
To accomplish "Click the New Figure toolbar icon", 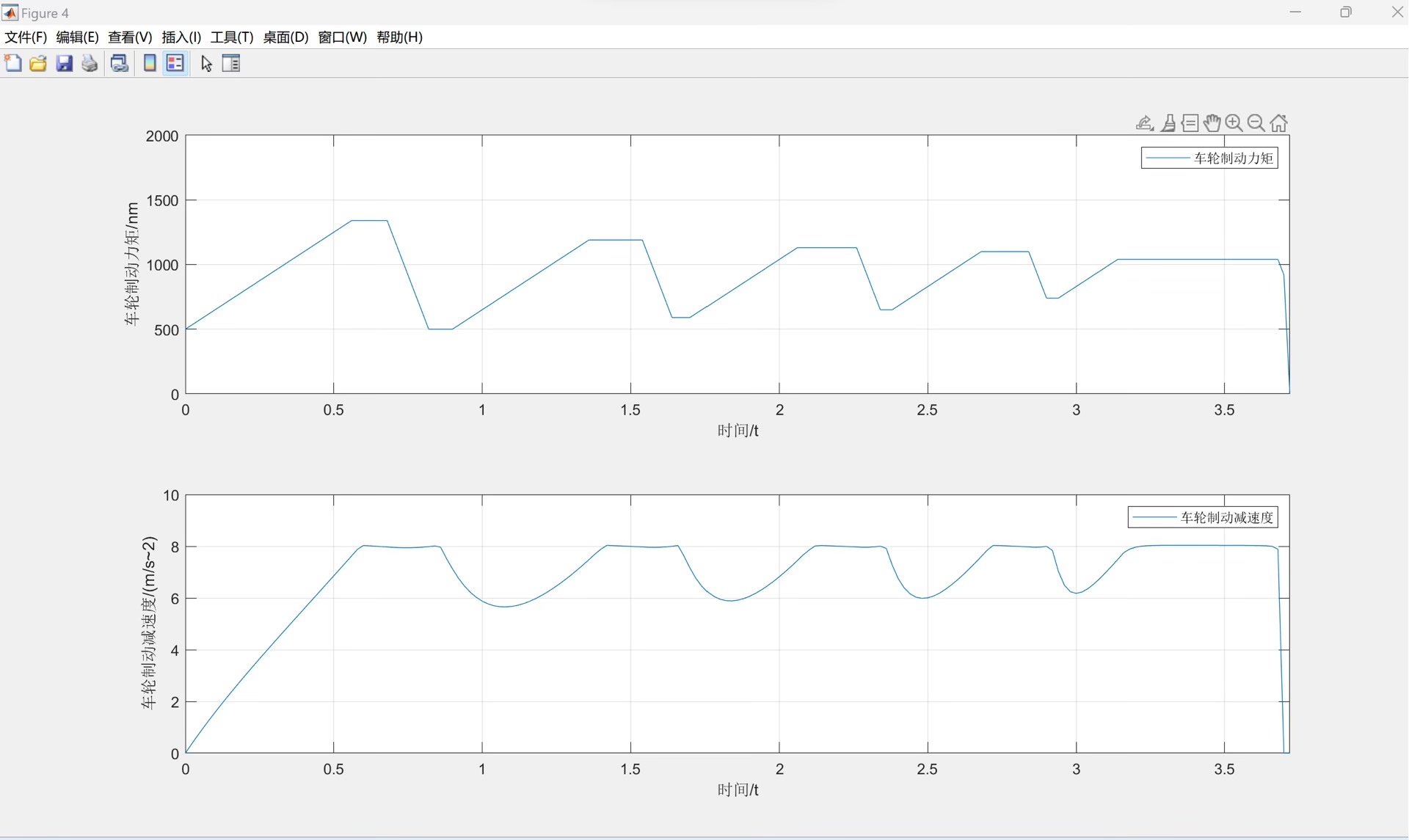I will pos(12,63).
